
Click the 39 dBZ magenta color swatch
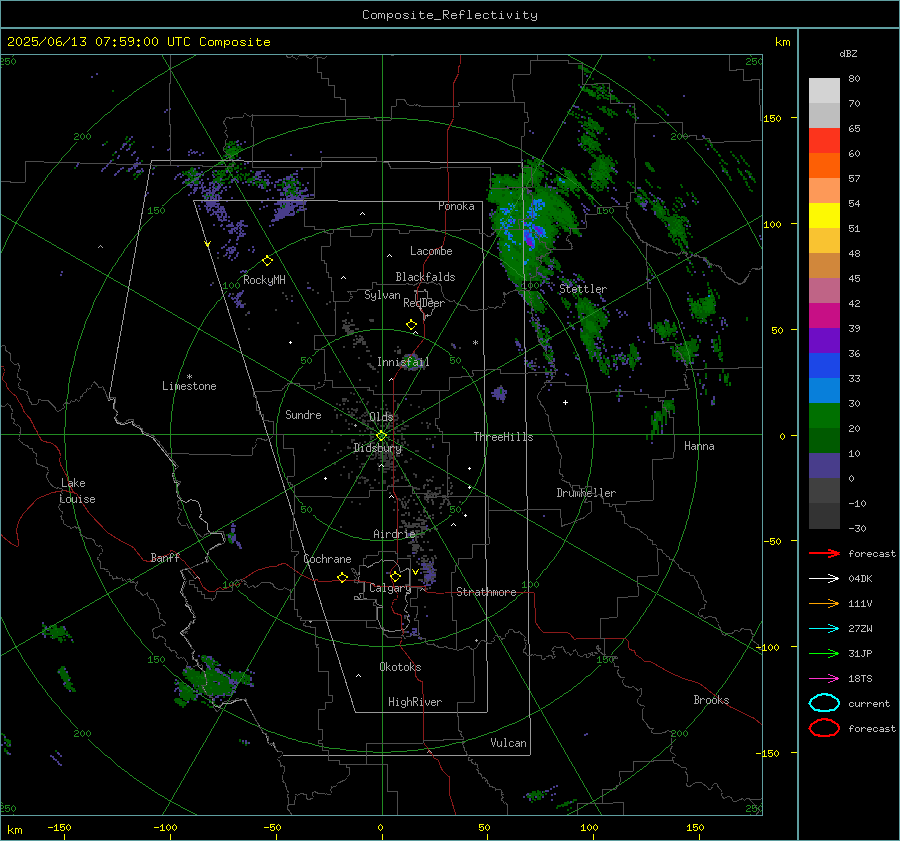[824, 316]
